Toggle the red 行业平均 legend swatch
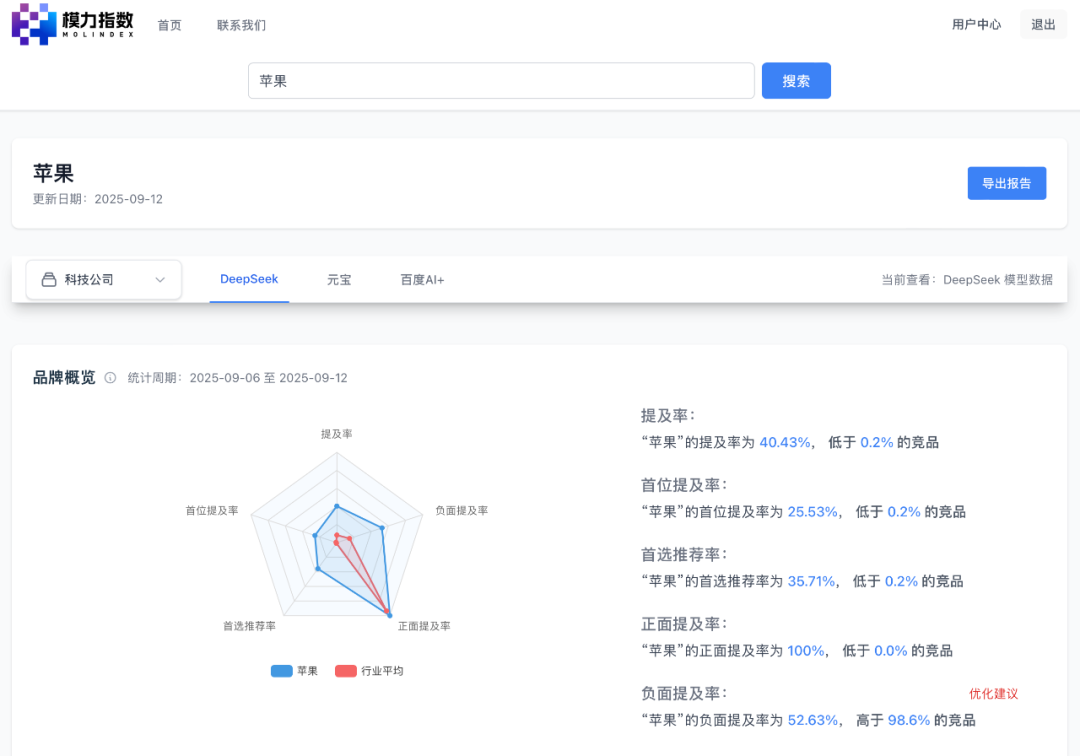Viewport: 1080px width, 756px height. tap(346, 671)
